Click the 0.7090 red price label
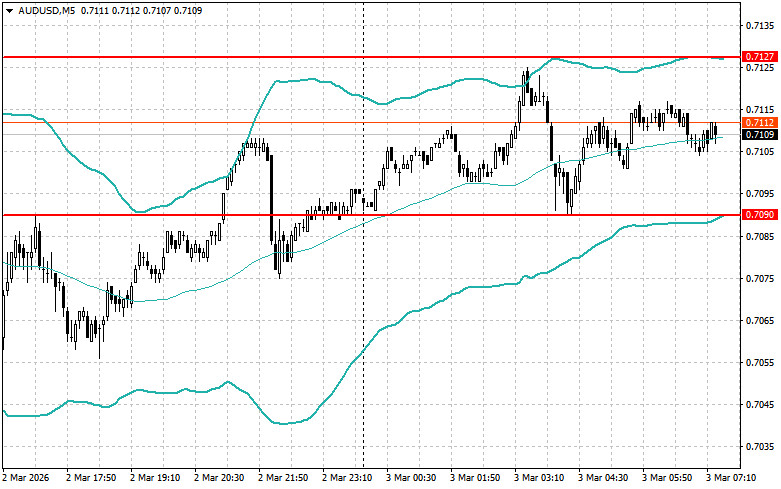 pyautogui.click(x=759, y=215)
